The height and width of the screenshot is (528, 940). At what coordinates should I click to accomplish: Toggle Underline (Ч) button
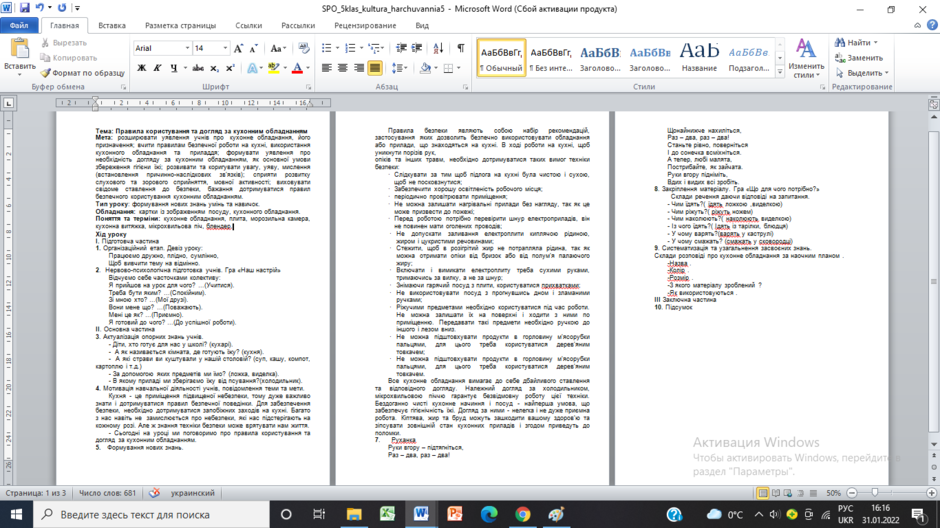click(x=173, y=68)
